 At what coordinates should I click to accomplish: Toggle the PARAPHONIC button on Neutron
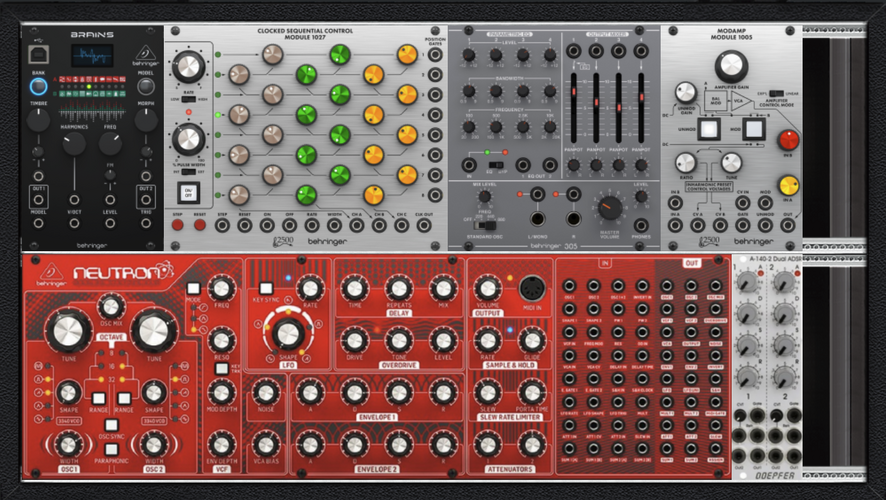point(111,450)
